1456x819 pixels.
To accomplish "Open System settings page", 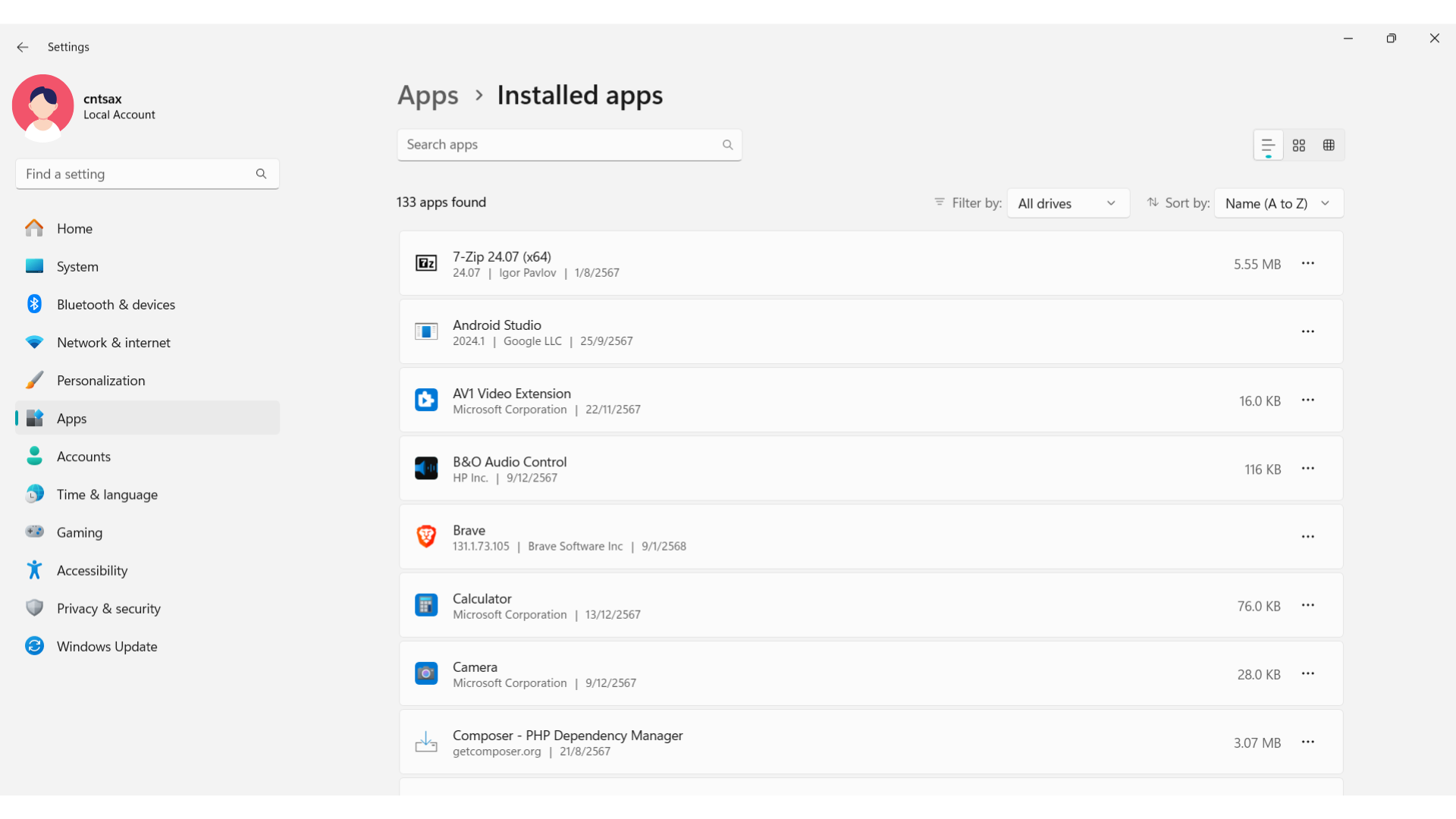I will click(147, 266).
